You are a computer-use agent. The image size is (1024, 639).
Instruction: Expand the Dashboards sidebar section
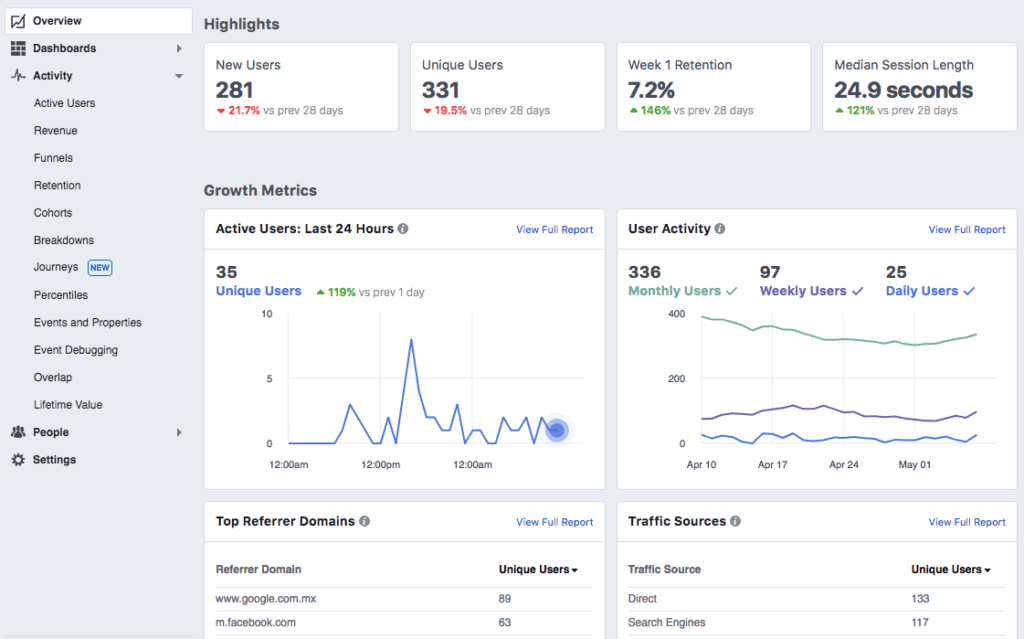(180, 48)
